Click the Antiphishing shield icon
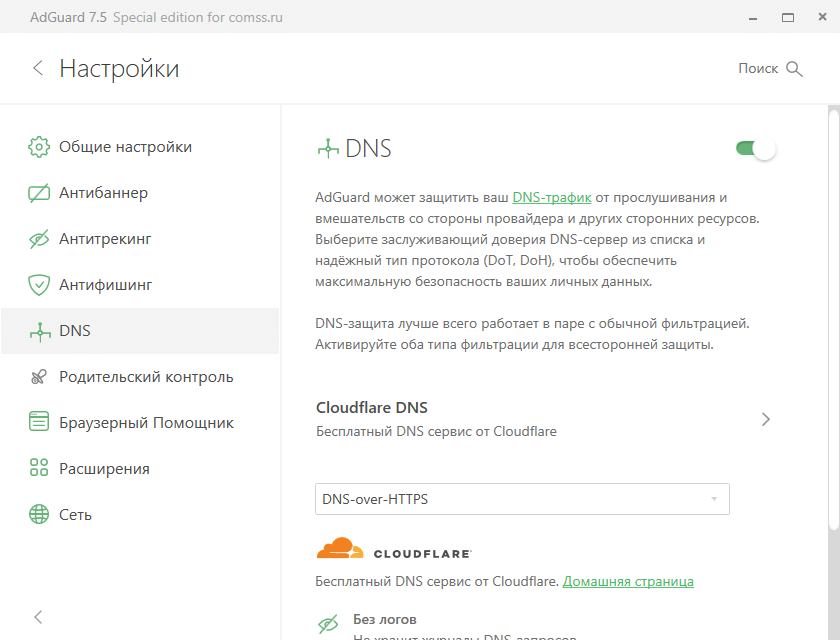The height and width of the screenshot is (640, 840). pos(39,285)
